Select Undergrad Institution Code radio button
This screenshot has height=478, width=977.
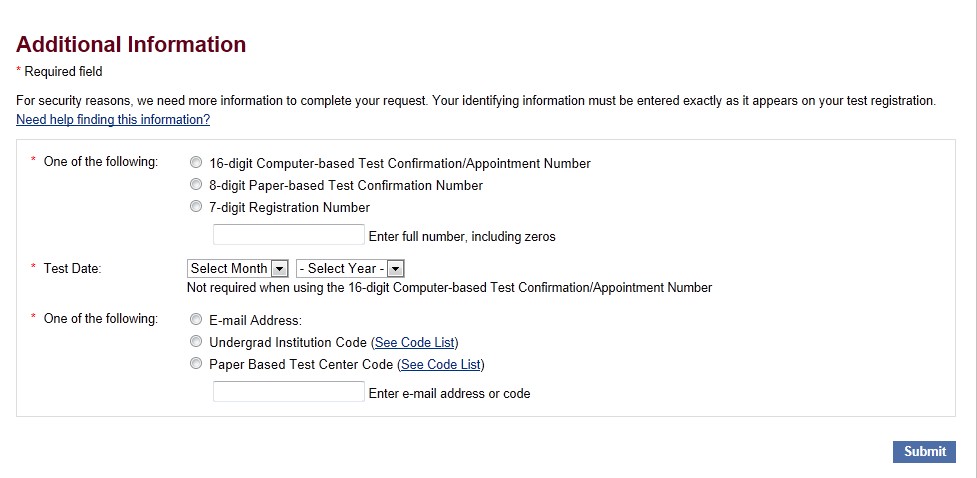[196, 342]
